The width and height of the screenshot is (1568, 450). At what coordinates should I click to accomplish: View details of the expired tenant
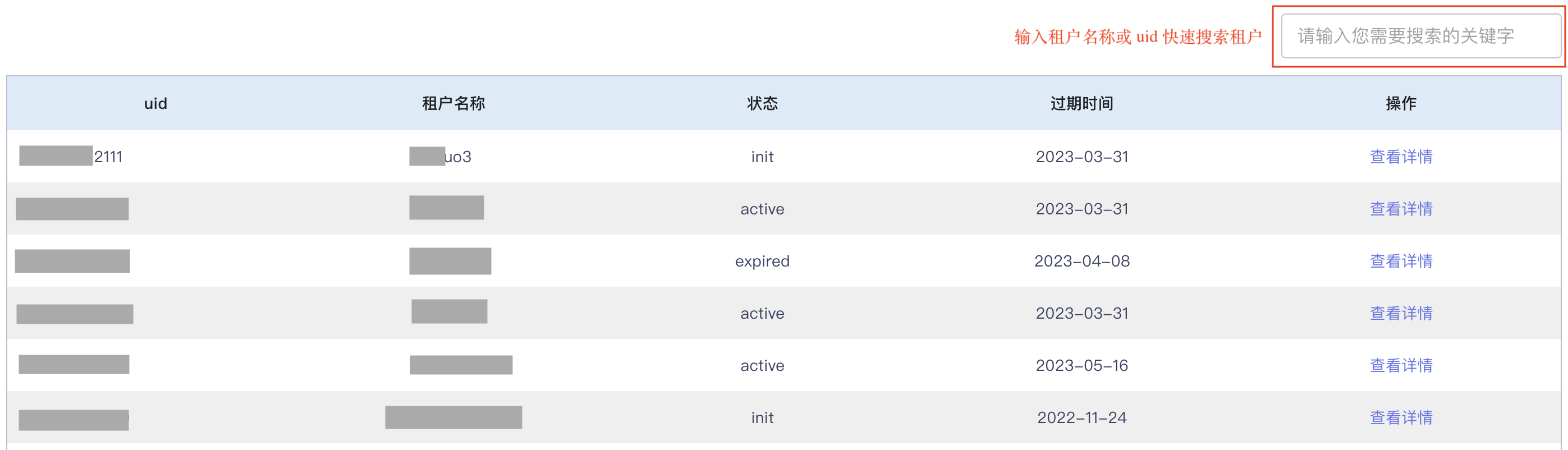pyautogui.click(x=1401, y=261)
